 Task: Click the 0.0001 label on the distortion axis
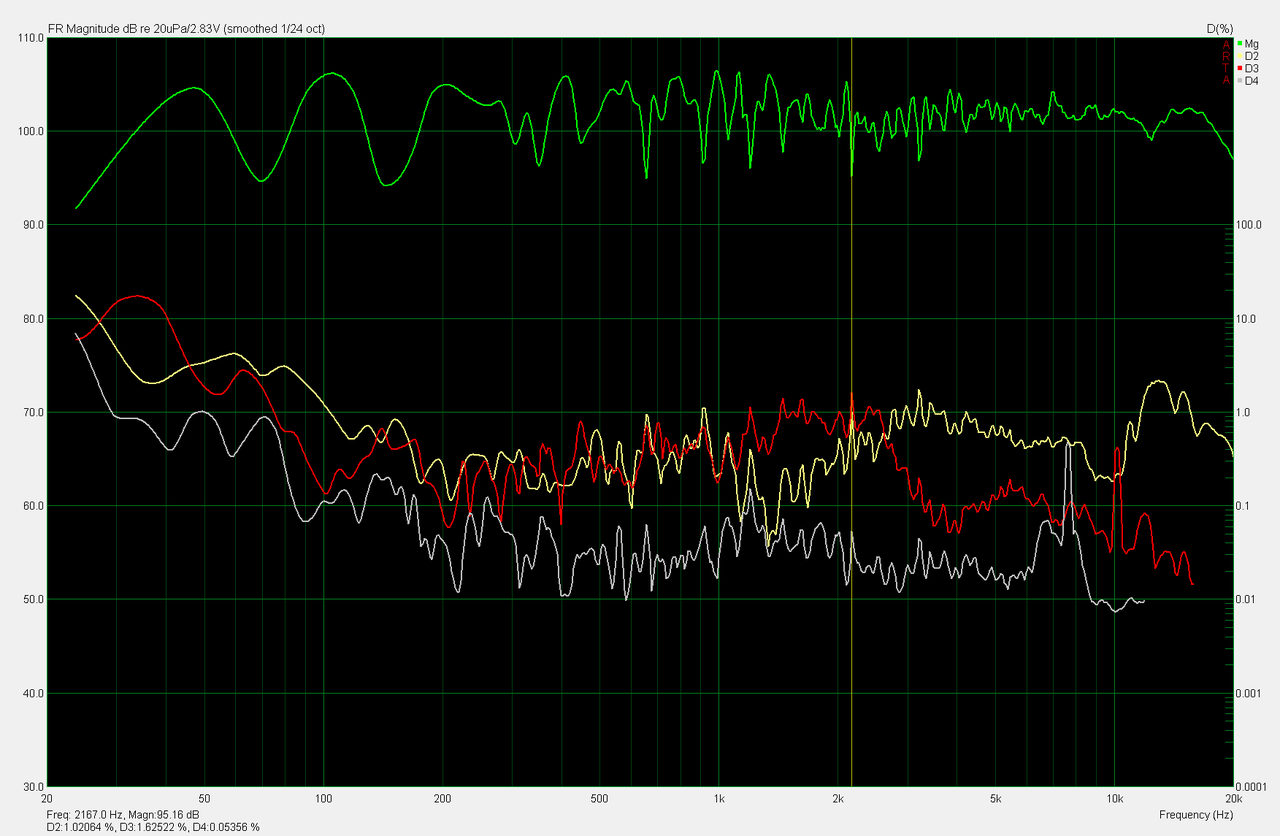[1252, 787]
